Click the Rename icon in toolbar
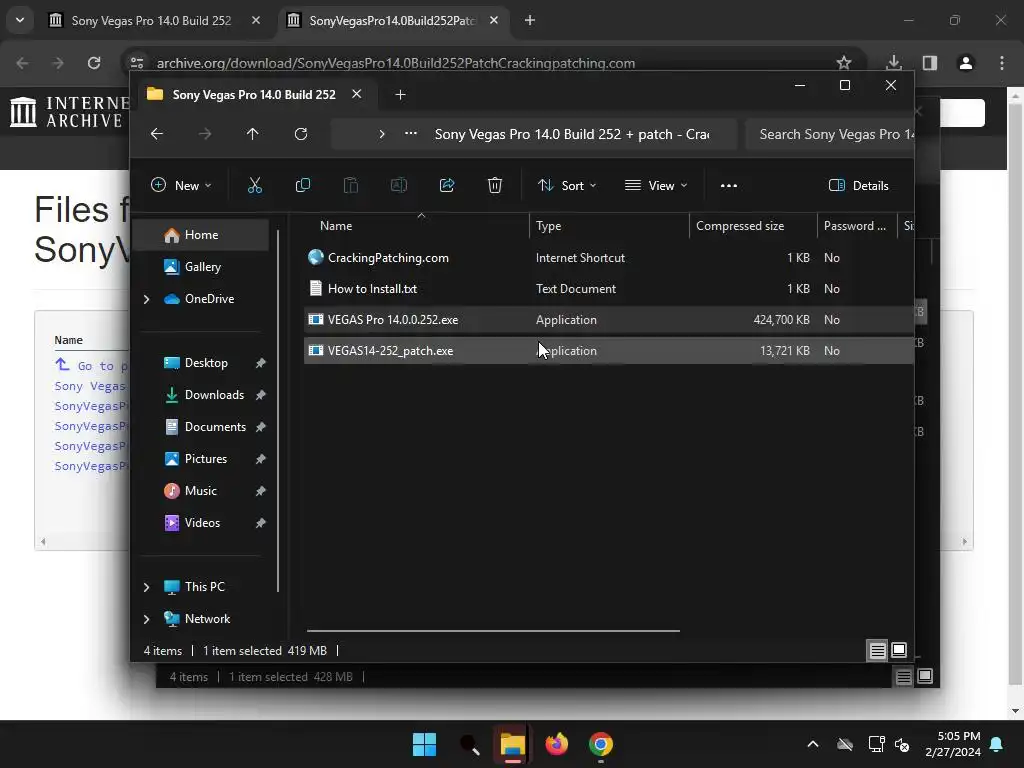The width and height of the screenshot is (1024, 768). pos(398,185)
